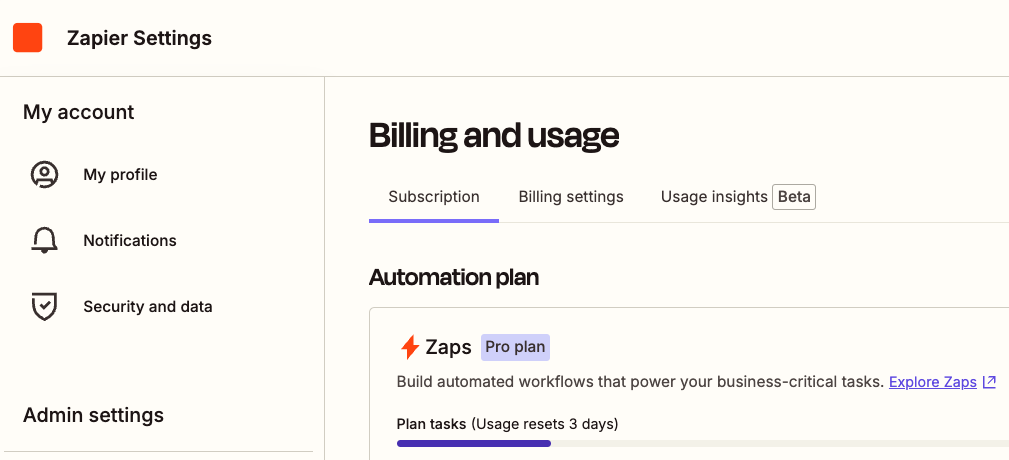Select the Usage insights tab

click(x=714, y=197)
